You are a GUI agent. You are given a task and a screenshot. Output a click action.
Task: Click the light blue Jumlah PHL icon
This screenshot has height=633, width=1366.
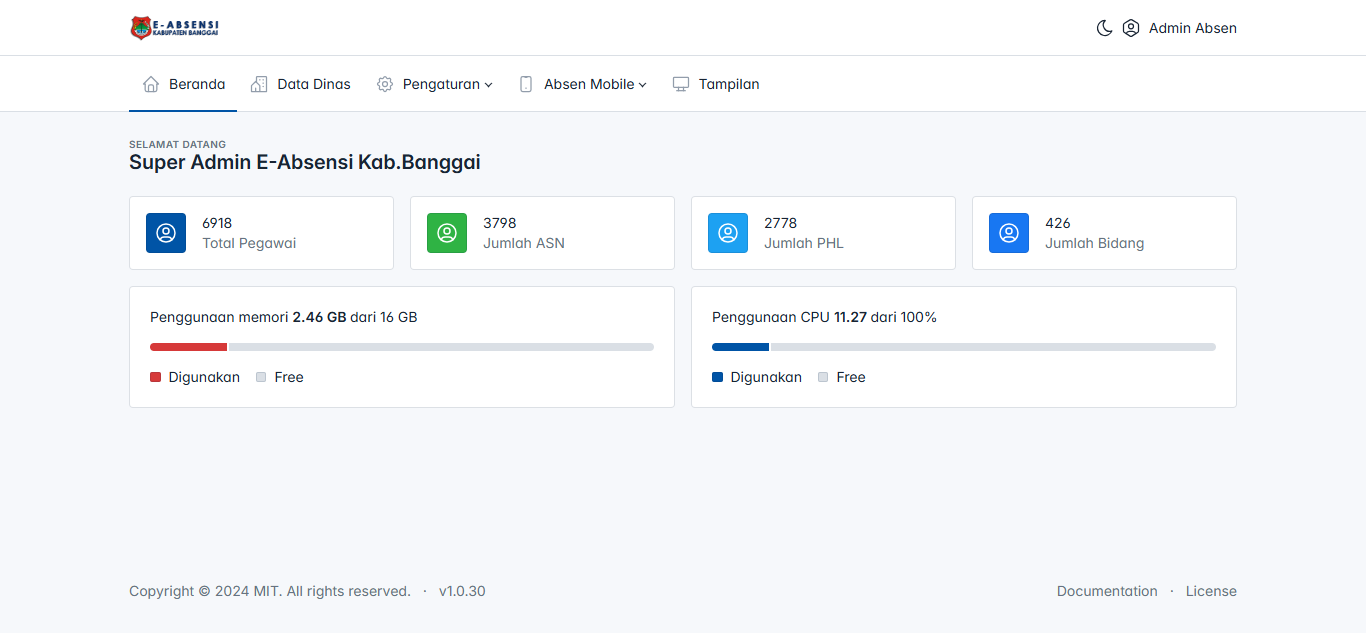click(x=728, y=233)
